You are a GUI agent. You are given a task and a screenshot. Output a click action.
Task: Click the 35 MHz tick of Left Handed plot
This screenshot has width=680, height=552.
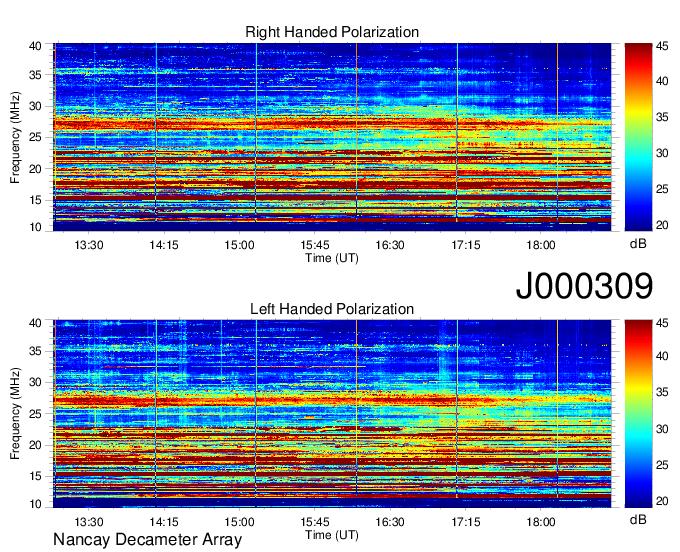tap(35, 351)
